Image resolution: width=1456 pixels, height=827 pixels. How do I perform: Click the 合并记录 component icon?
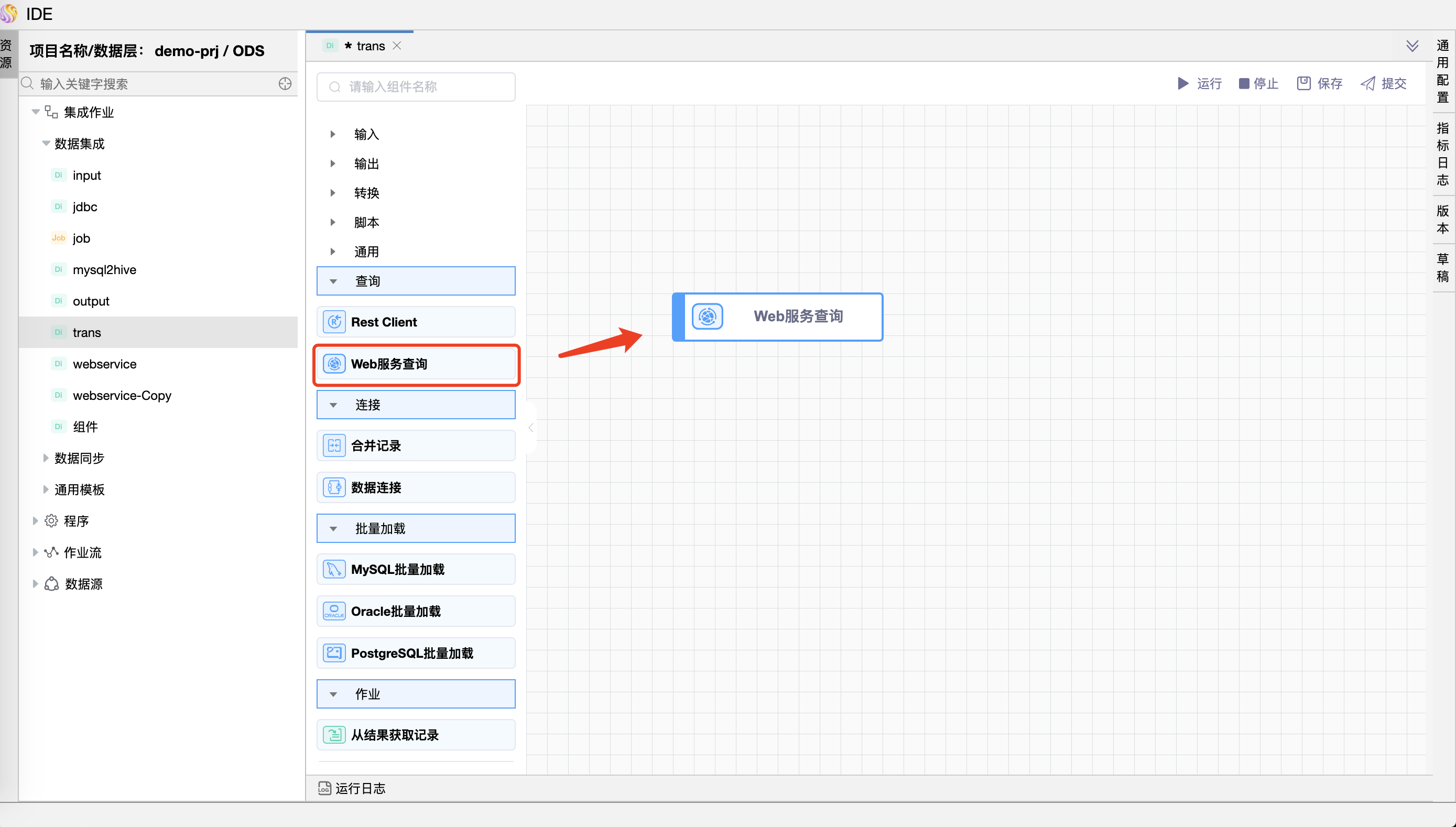pos(334,446)
